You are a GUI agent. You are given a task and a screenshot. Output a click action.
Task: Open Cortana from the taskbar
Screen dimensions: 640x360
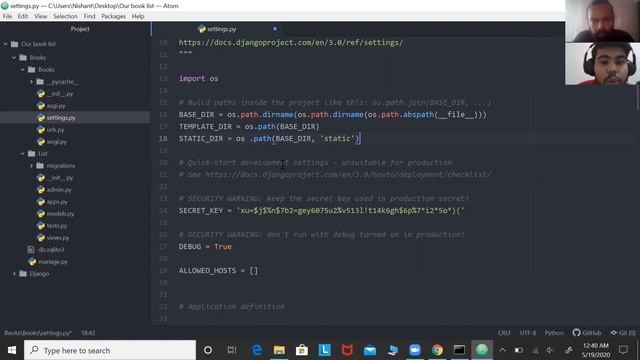208,350
